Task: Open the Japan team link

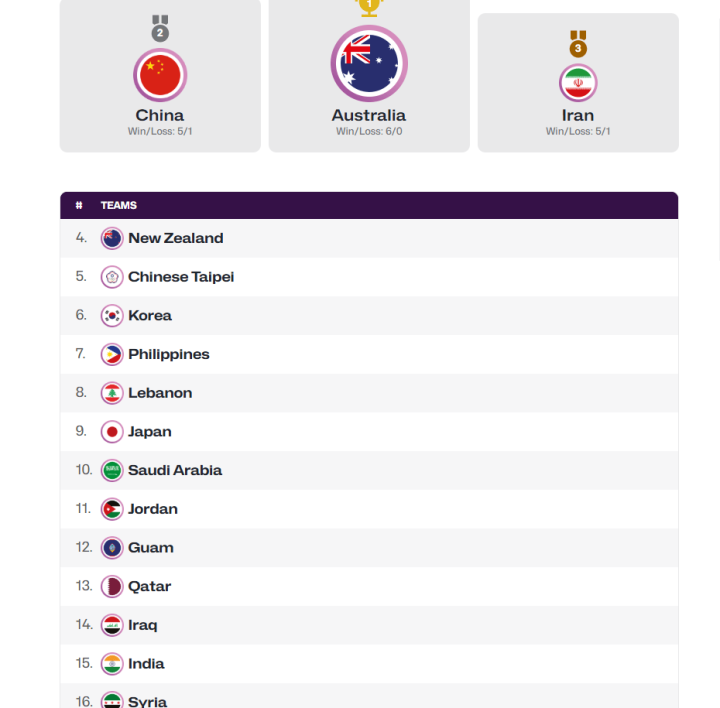Action: coord(150,432)
